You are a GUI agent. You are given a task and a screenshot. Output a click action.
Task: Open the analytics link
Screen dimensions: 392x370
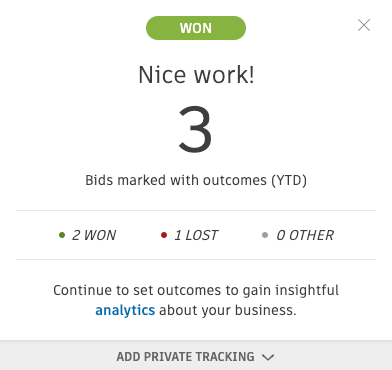pos(125,310)
